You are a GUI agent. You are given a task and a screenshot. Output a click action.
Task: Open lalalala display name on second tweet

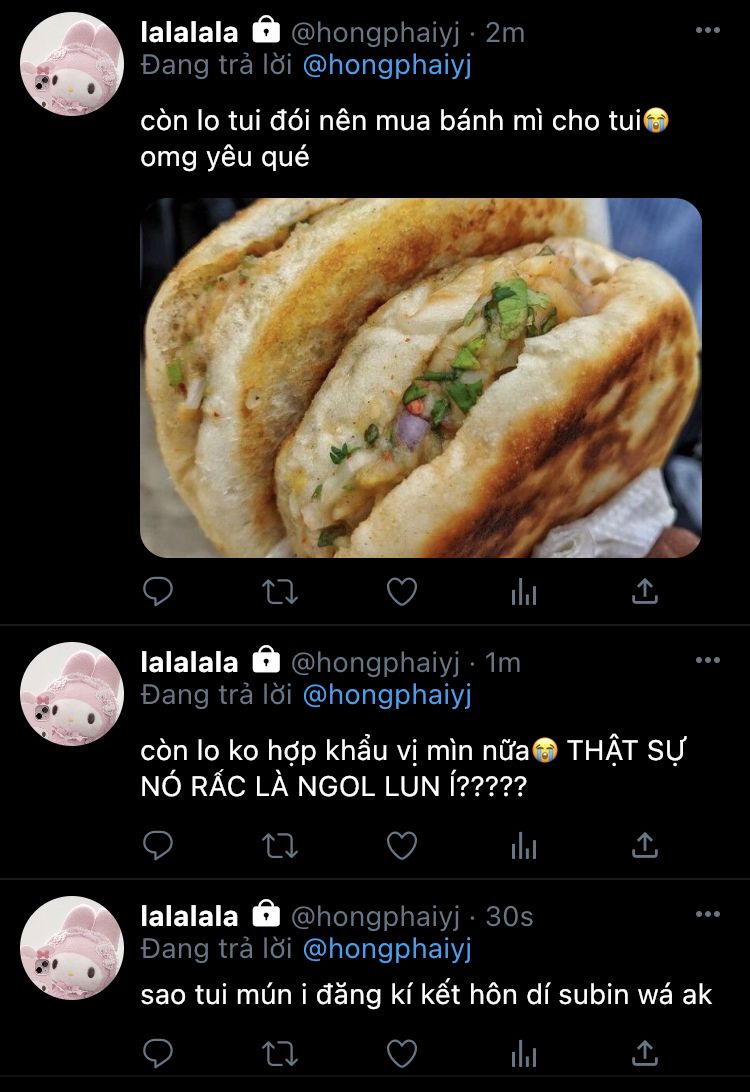pos(189,662)
